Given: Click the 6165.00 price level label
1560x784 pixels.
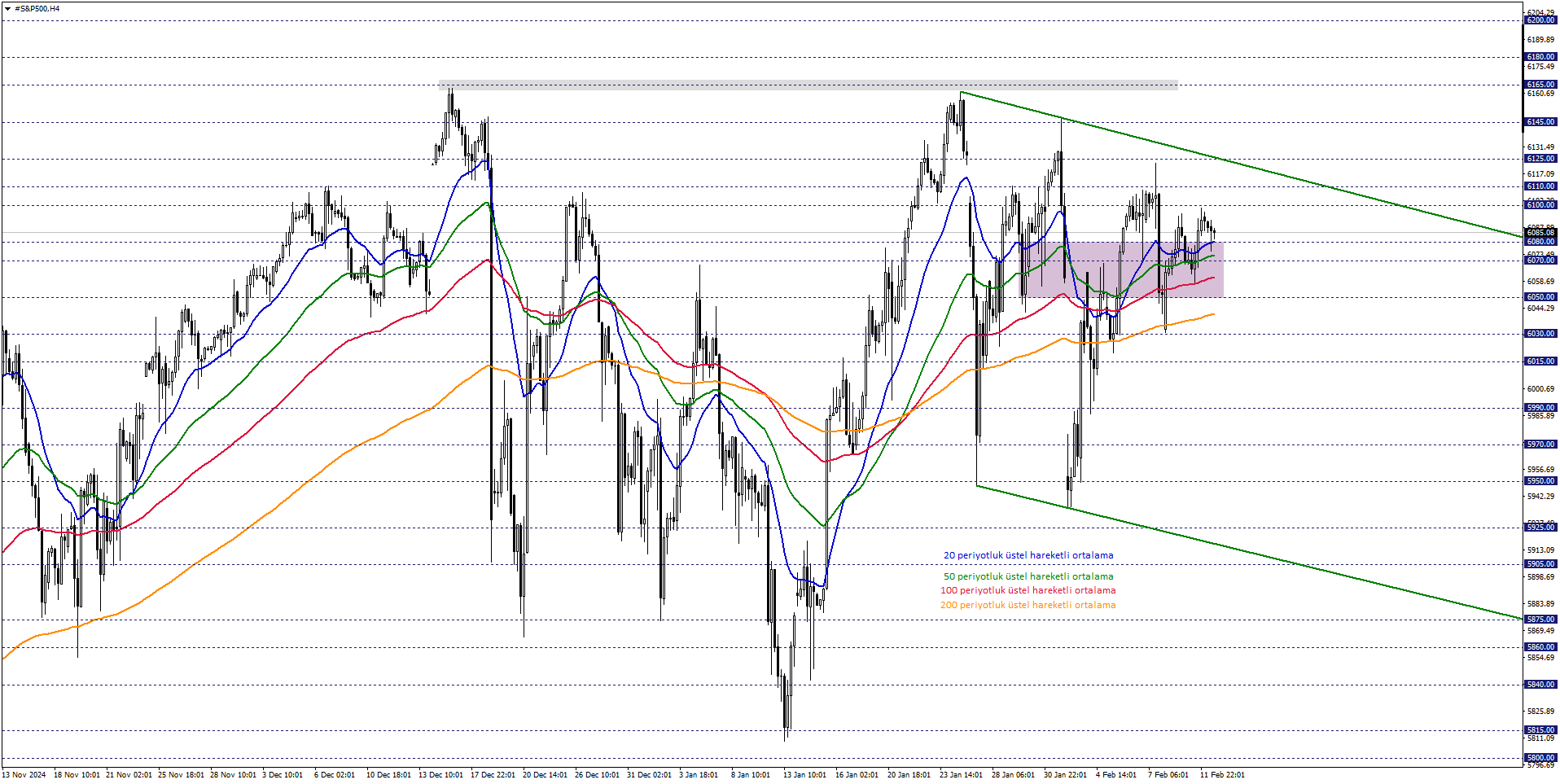Looking at the screenshot, I should (x=1540, y=85).
